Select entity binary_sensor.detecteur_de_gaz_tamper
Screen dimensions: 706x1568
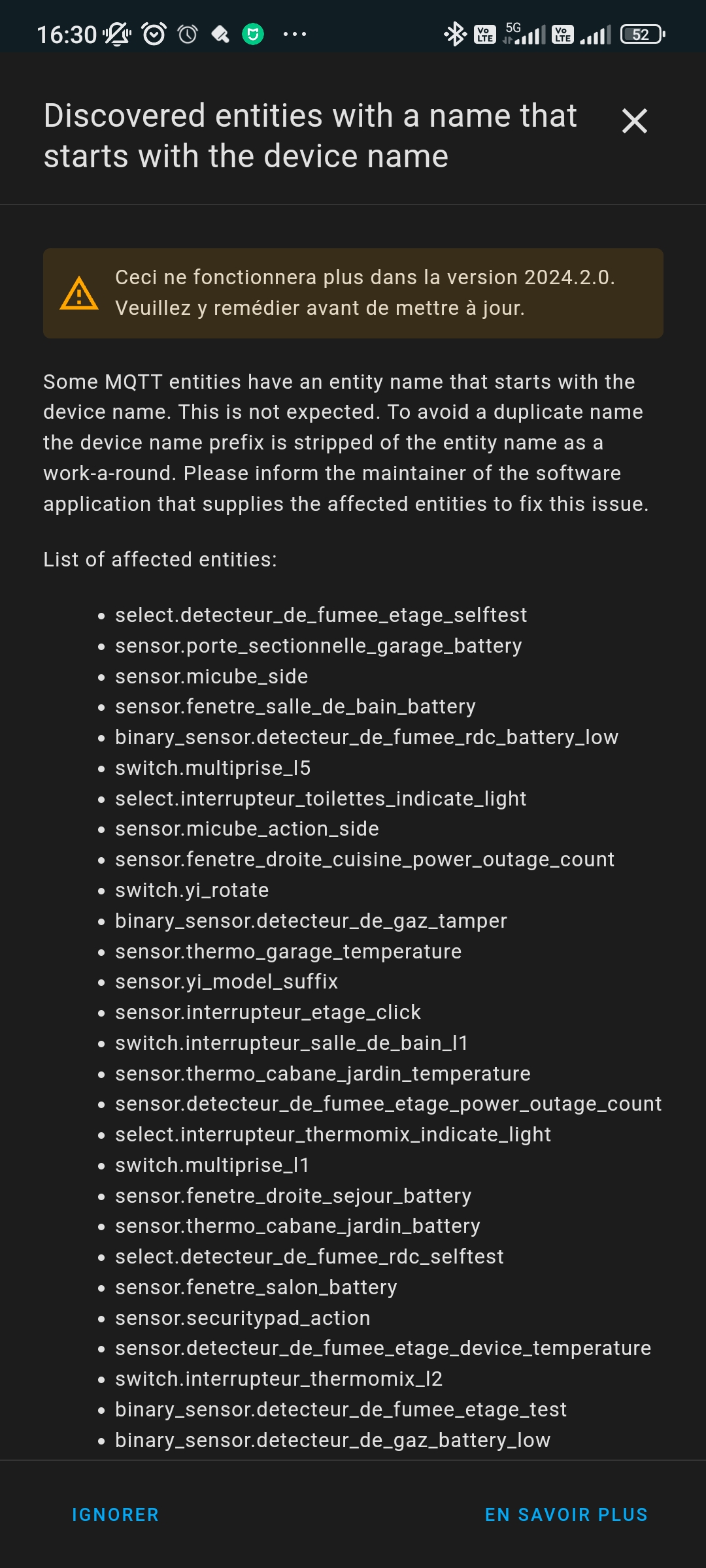311,920
